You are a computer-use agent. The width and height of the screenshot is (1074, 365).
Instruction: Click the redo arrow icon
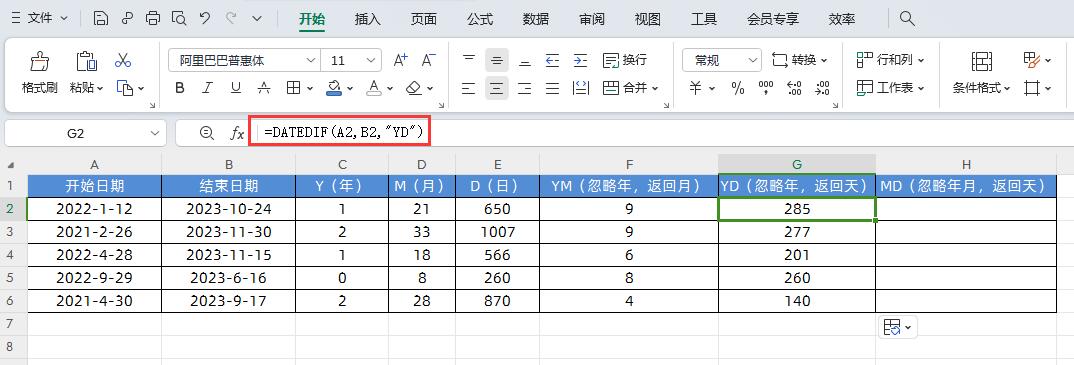231,18
